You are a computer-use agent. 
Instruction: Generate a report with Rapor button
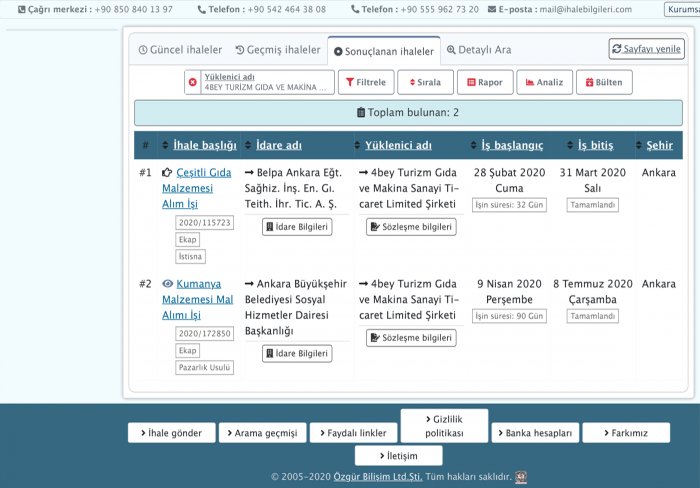[x=485, y=82]
